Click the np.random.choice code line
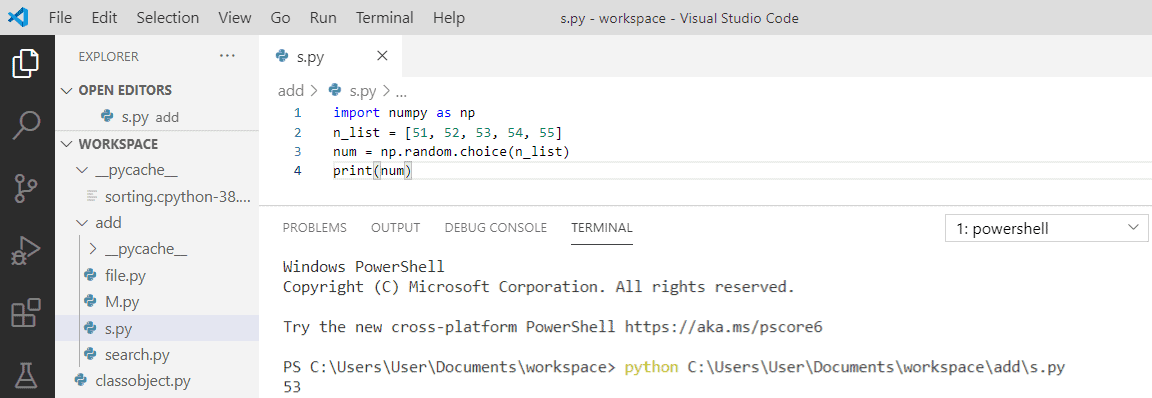Screen dimensions: 1152x398 451,152
